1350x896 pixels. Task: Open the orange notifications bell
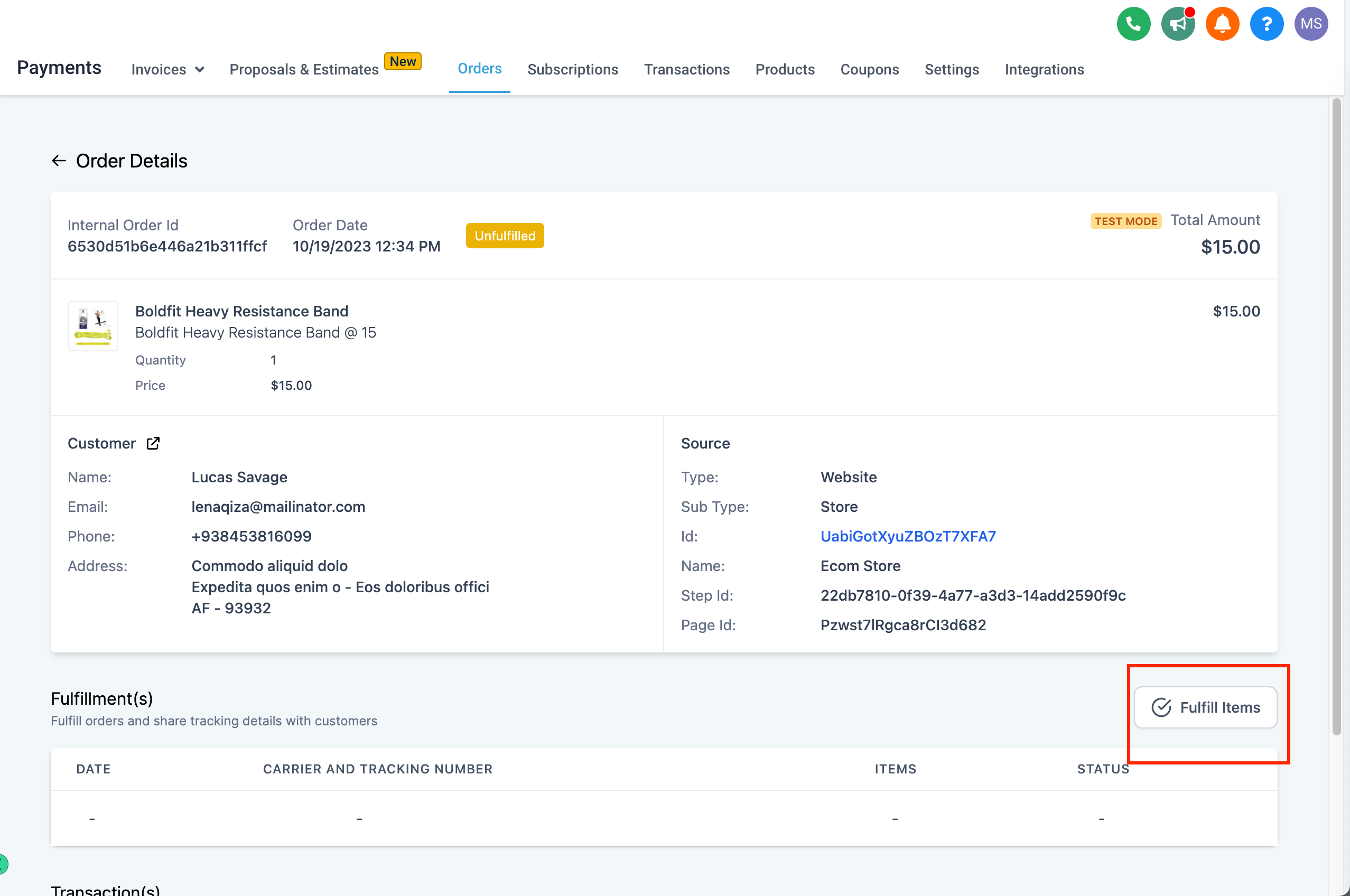(x=1222, y=24)
